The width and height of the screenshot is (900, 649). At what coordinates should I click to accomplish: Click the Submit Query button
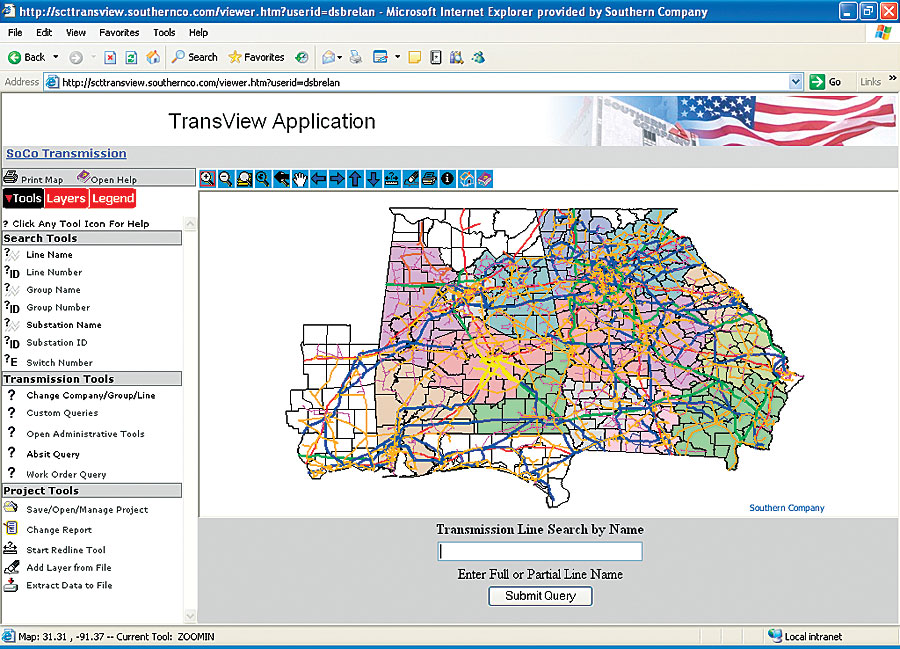tap(540, 596)
